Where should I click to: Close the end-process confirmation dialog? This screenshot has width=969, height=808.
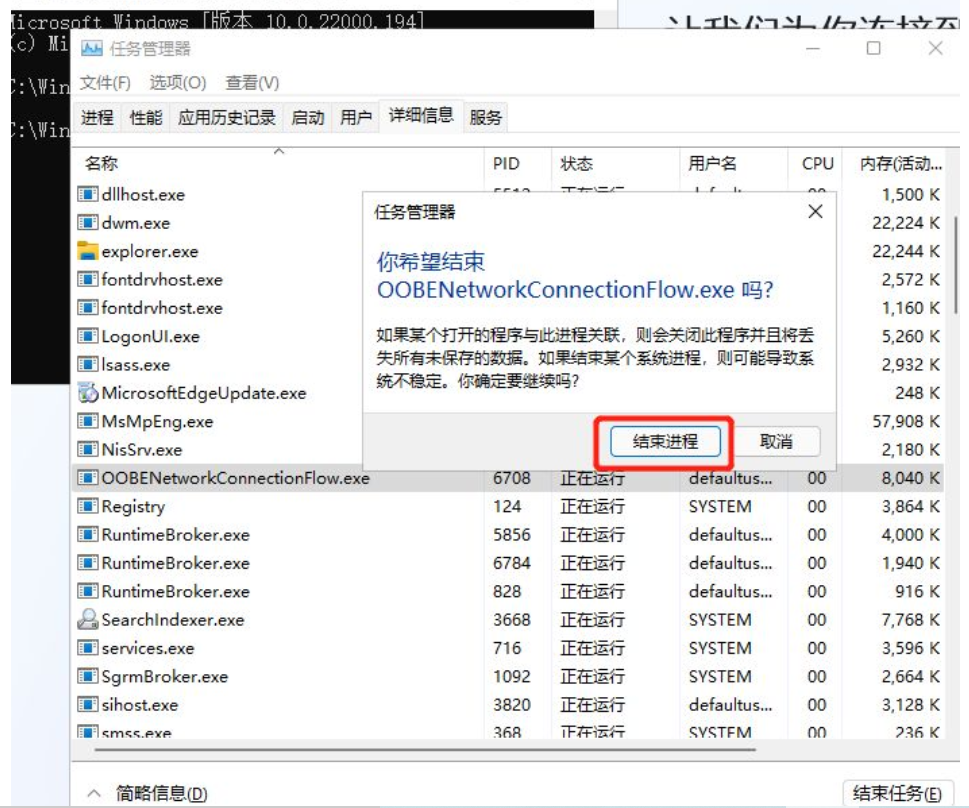tap(815, 212)
